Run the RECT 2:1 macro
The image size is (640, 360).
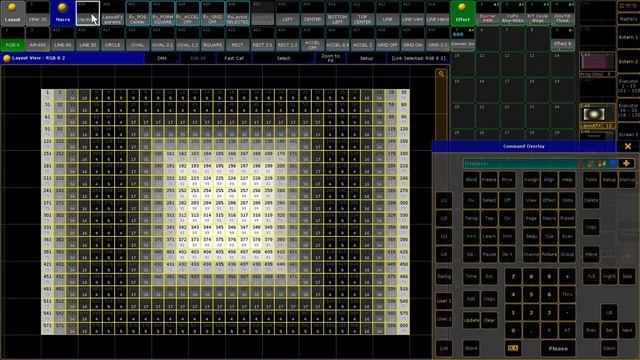262,39
